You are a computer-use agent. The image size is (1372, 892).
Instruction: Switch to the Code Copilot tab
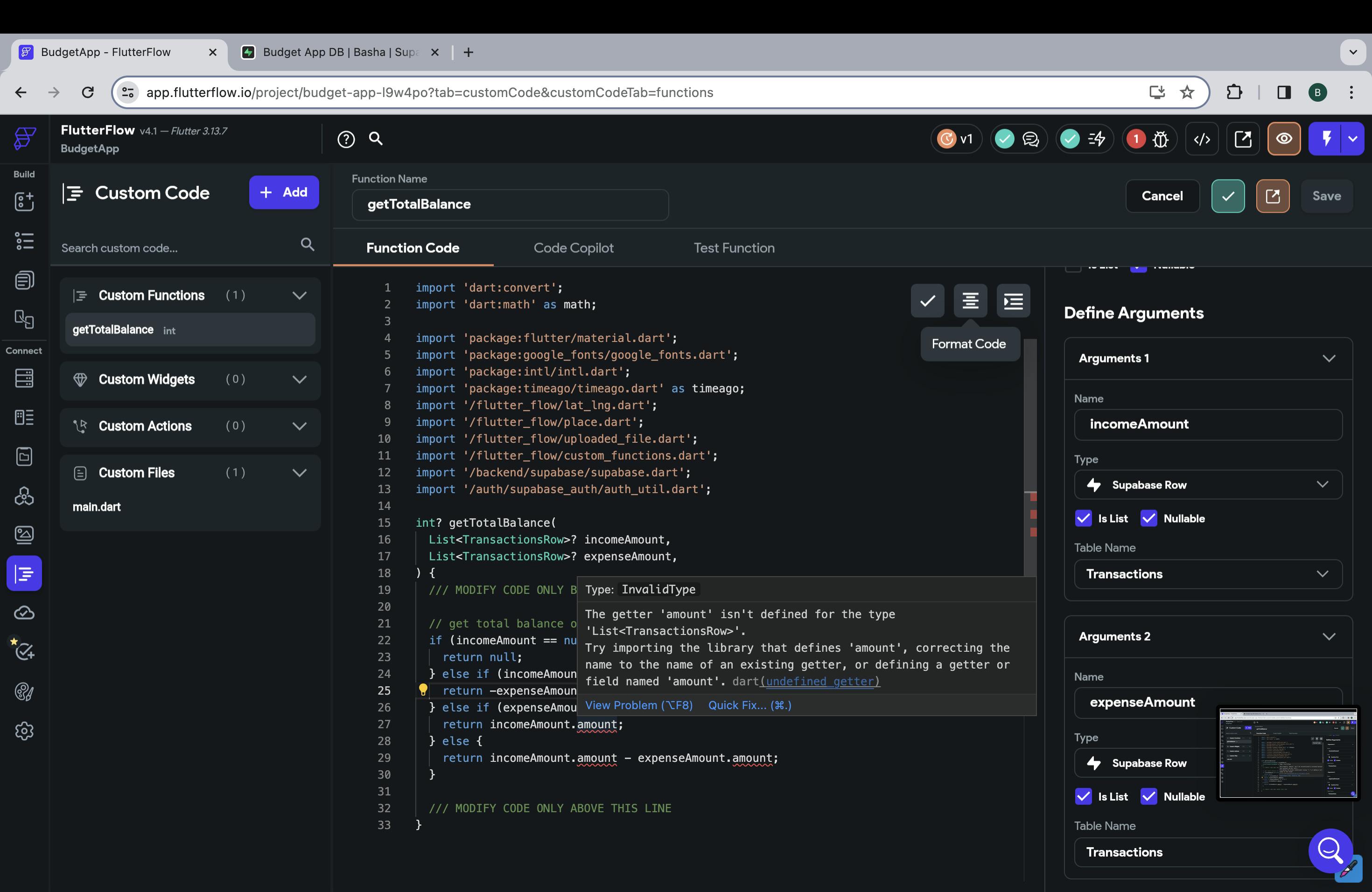574,248
